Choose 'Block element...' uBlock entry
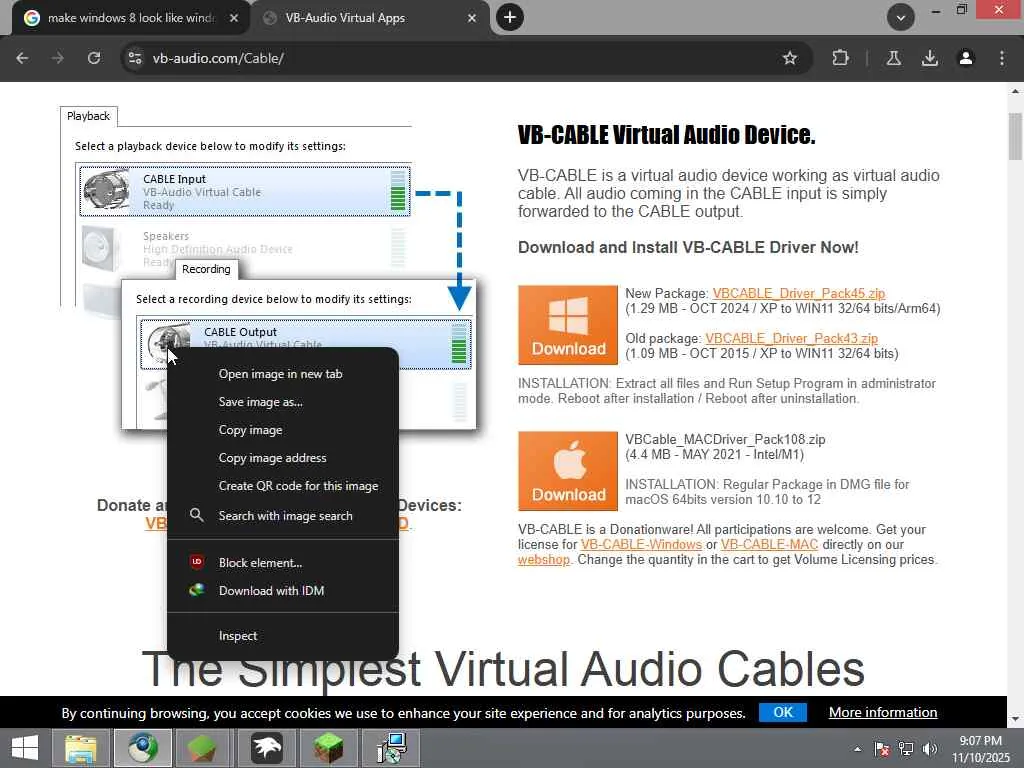The image size is (1024, 768). (283, 562)
